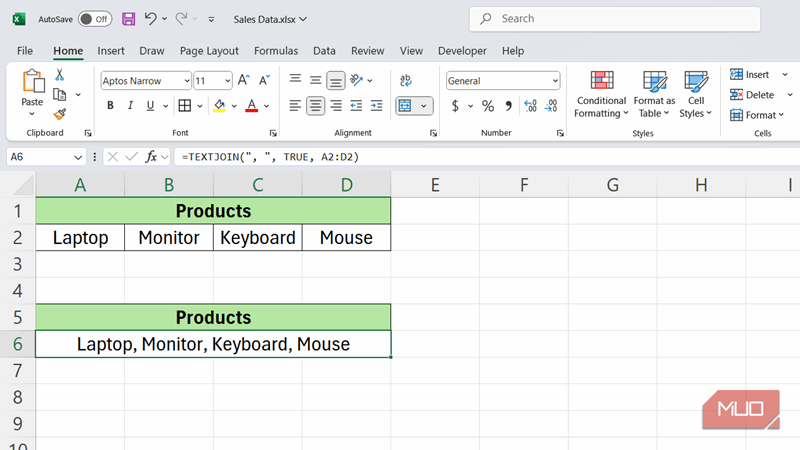800x450 pixels.
Task: Click the Insert Function fx icon
Action: pos(151,157)
